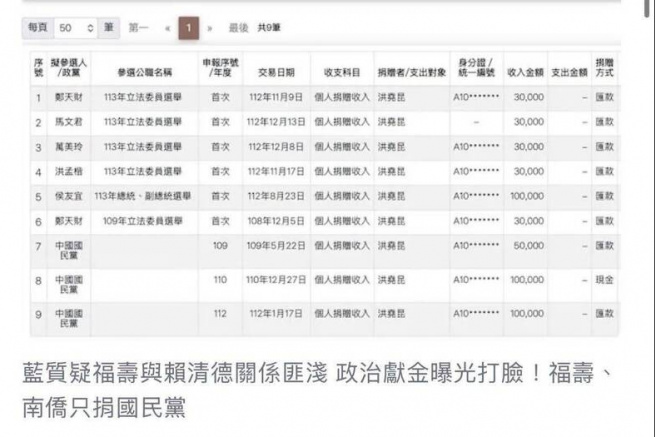Select candidate 萬美玲 in row 3
Viewport: 655px width, 437px height.
coord(69,147)
